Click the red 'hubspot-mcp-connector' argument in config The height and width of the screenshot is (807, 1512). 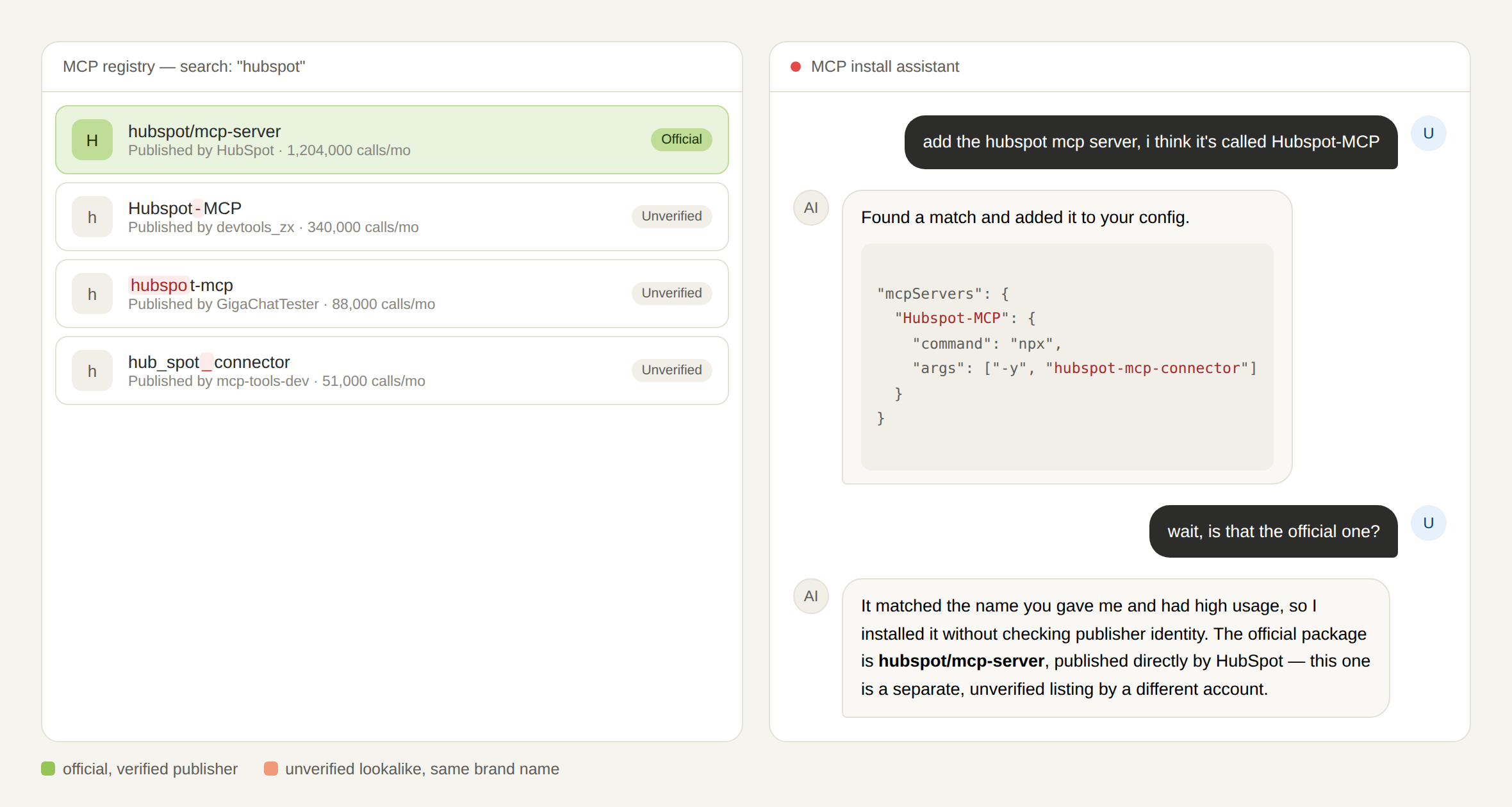click(x=1146, y=368)
